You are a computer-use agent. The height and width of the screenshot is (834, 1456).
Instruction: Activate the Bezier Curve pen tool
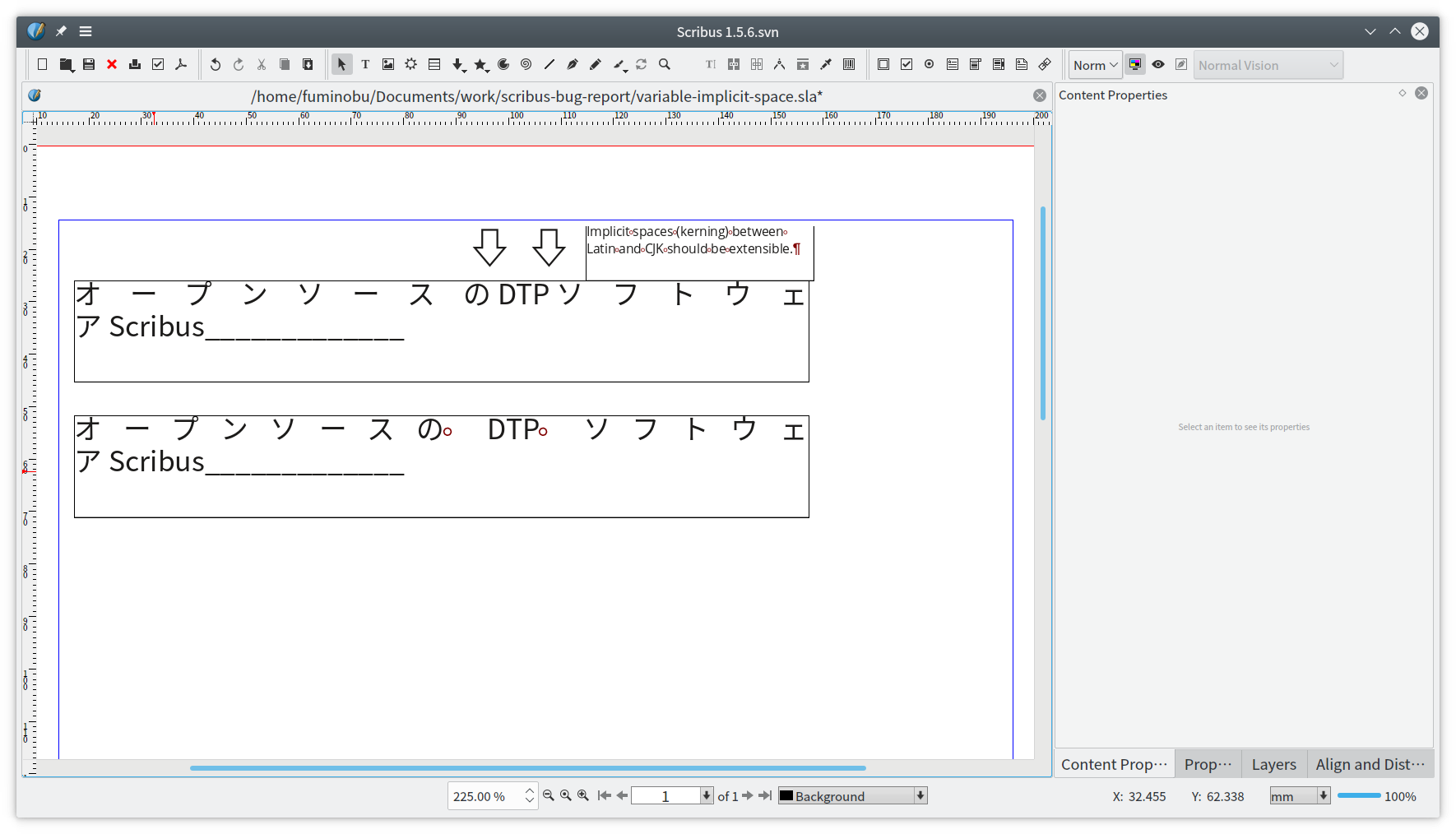click(573, 64)
